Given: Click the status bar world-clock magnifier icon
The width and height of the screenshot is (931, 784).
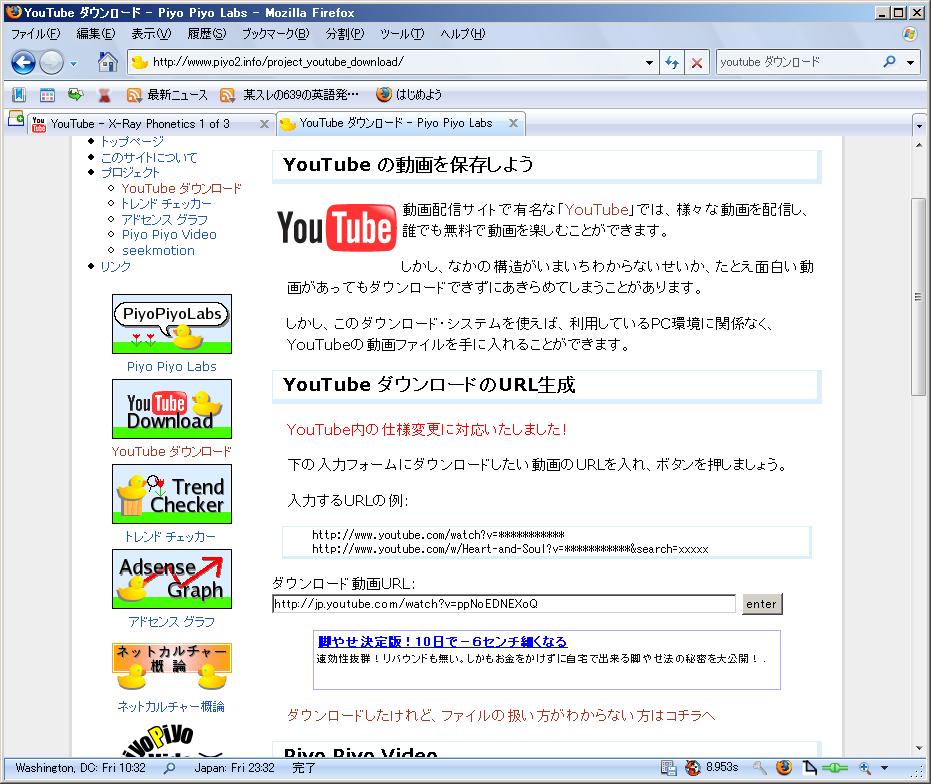Looking at the screenshot, I should (170, 767).
